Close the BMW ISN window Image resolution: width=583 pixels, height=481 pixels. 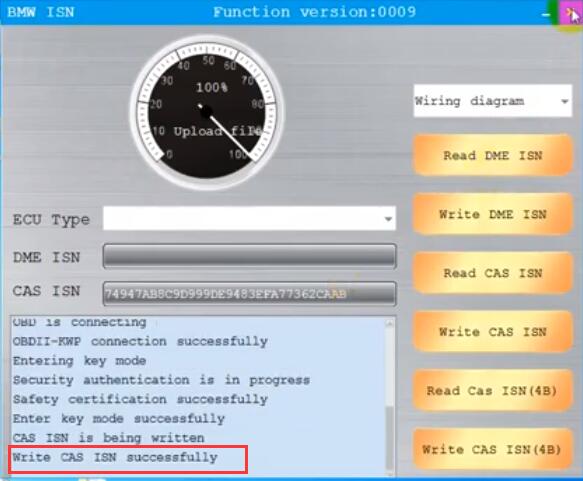tap(570, 14)
